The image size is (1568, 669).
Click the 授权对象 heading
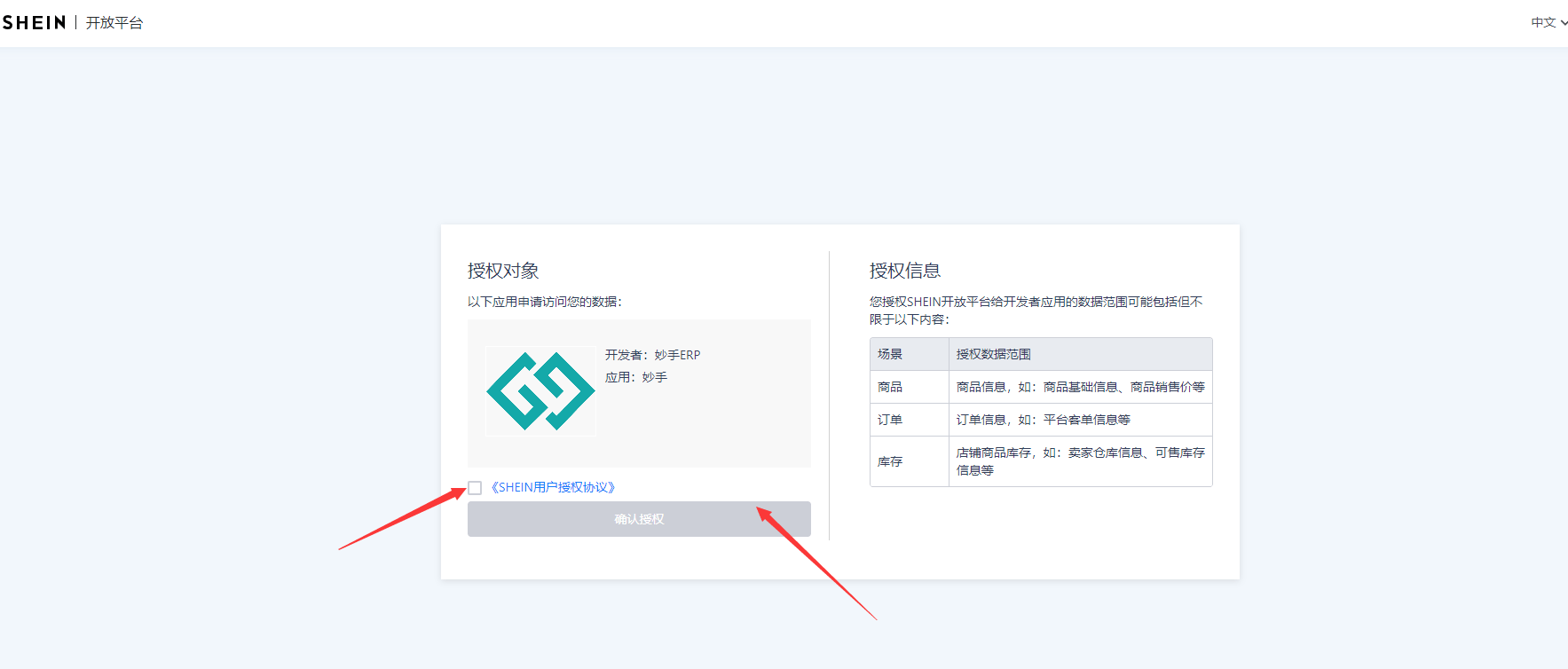coord(503,271)
